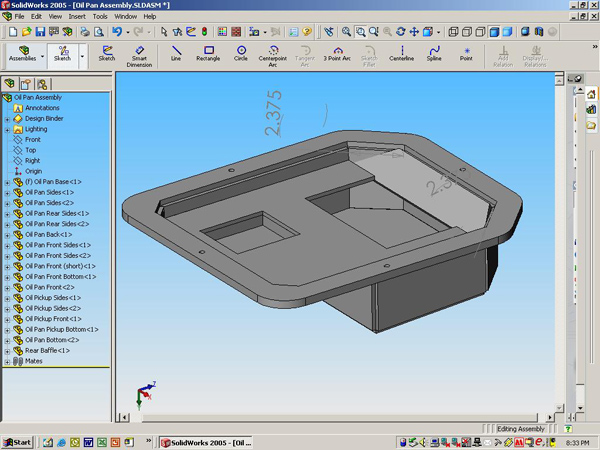Click the Point sketch tool
This screenshot has width=600, height=450.
click(466, 53)
